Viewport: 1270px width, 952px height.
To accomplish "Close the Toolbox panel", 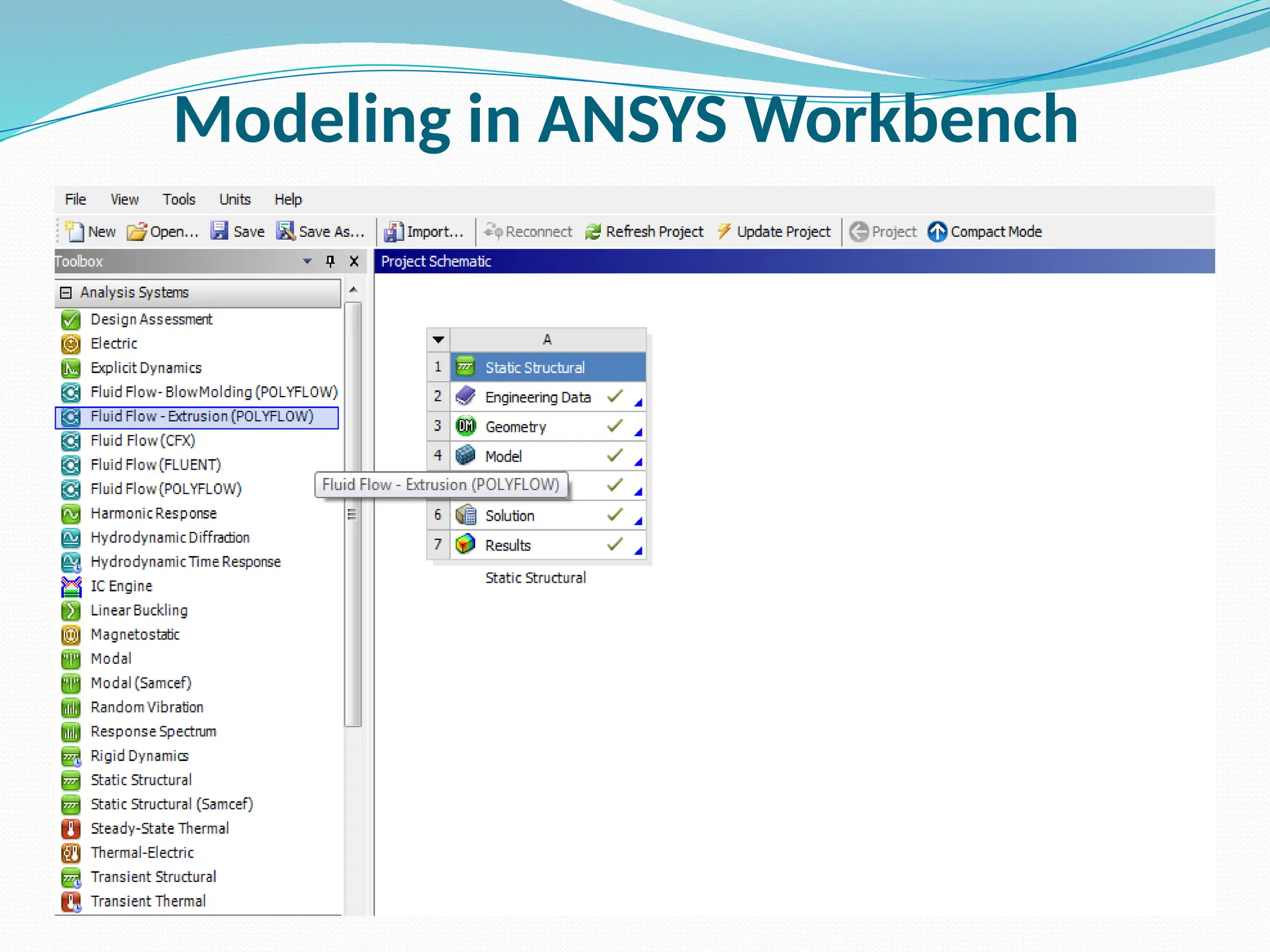I will click(354, 261).
